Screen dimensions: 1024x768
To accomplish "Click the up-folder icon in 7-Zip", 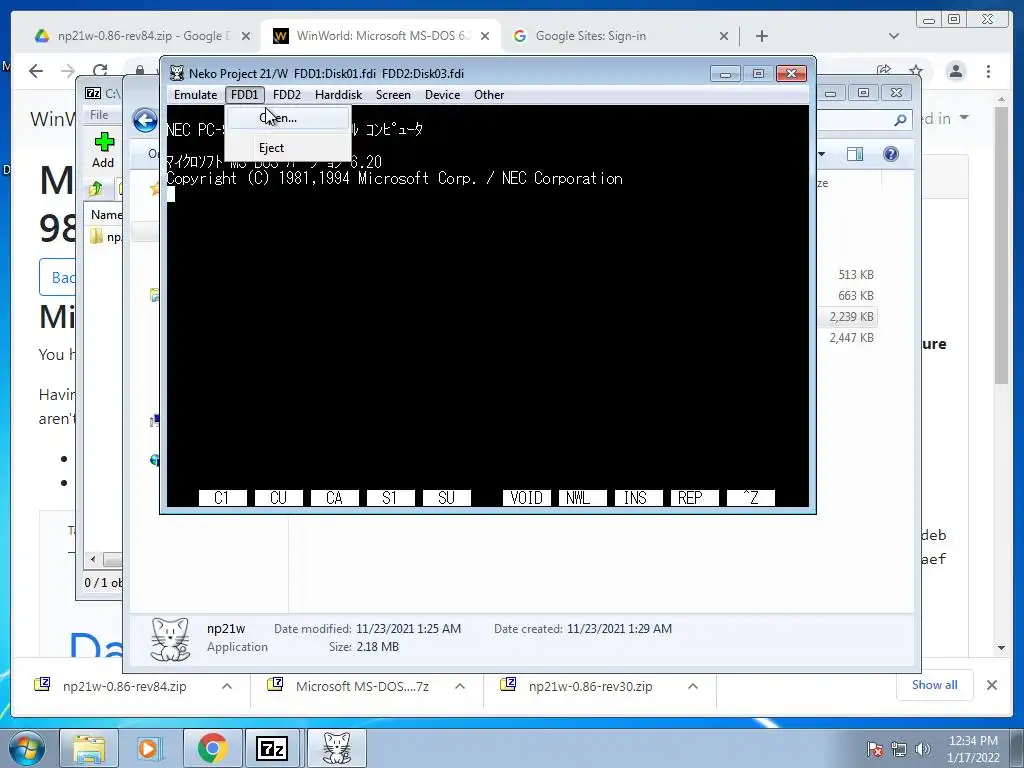I will point(96,189).
